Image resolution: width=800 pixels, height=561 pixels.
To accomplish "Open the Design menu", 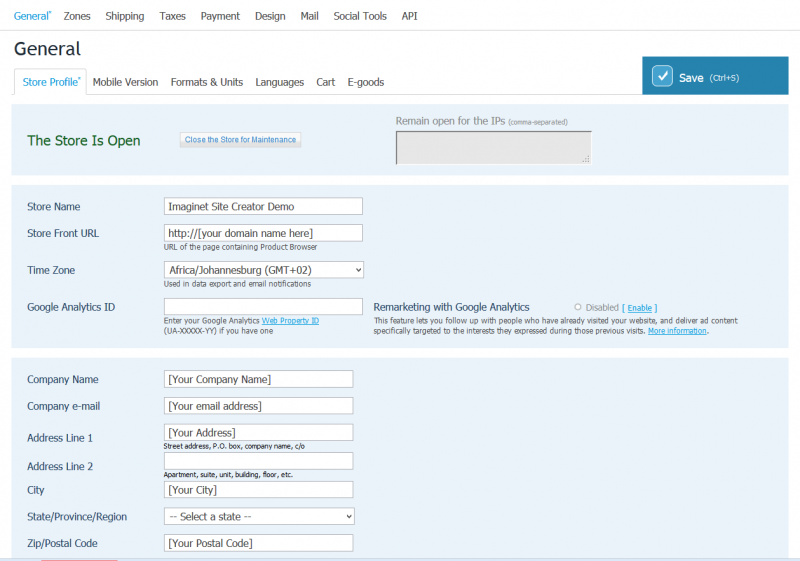I will 270,16.
